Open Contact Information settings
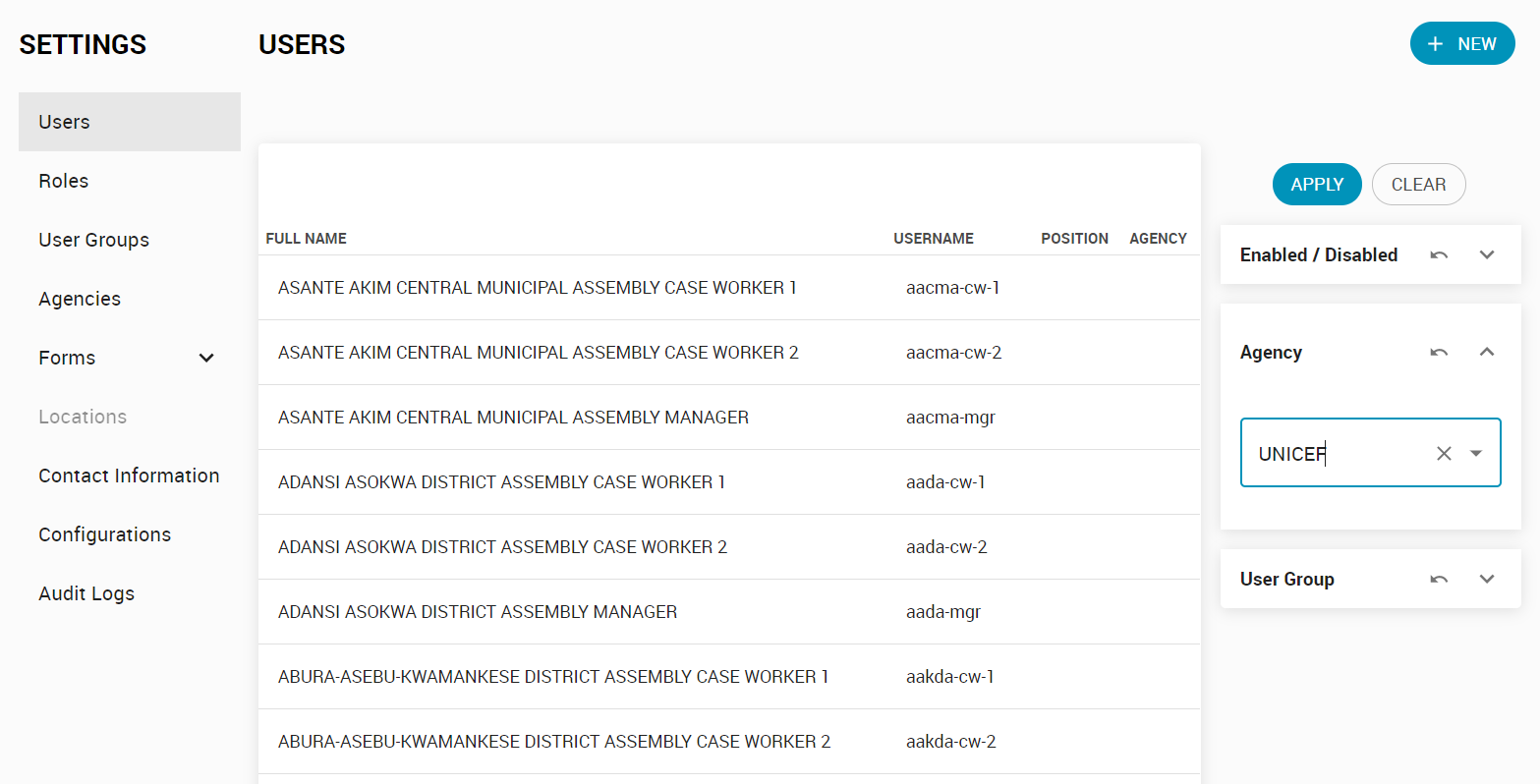This screenshot has width=1540, height=784. [x=130, y=476]
